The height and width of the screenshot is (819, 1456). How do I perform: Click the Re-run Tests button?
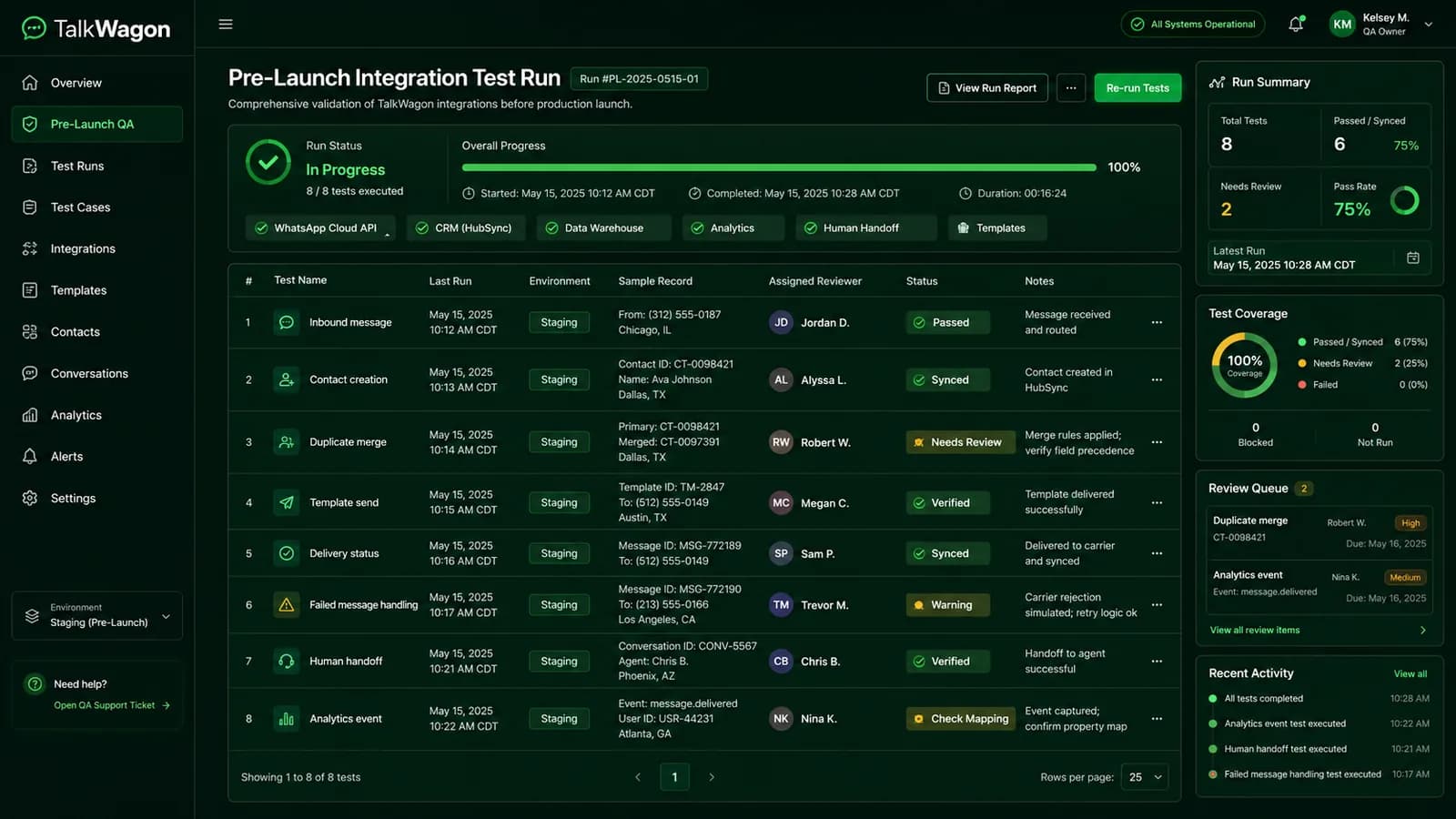pos(1137,88)
